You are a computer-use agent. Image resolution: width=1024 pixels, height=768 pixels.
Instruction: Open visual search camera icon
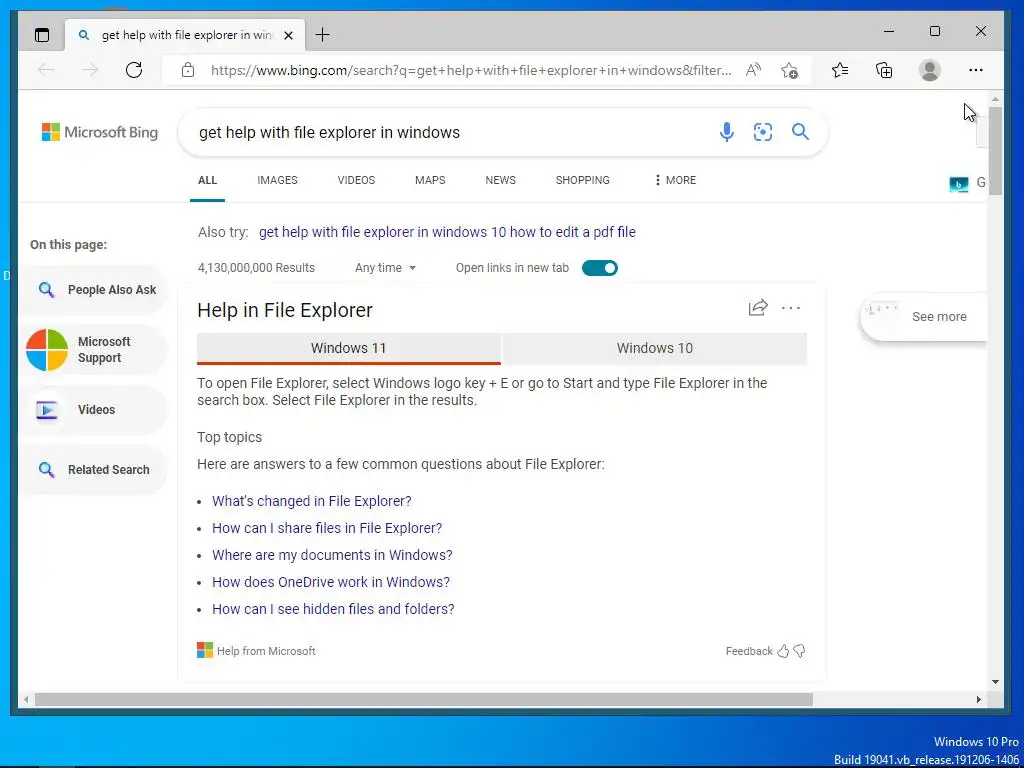(x=763, y=132)
